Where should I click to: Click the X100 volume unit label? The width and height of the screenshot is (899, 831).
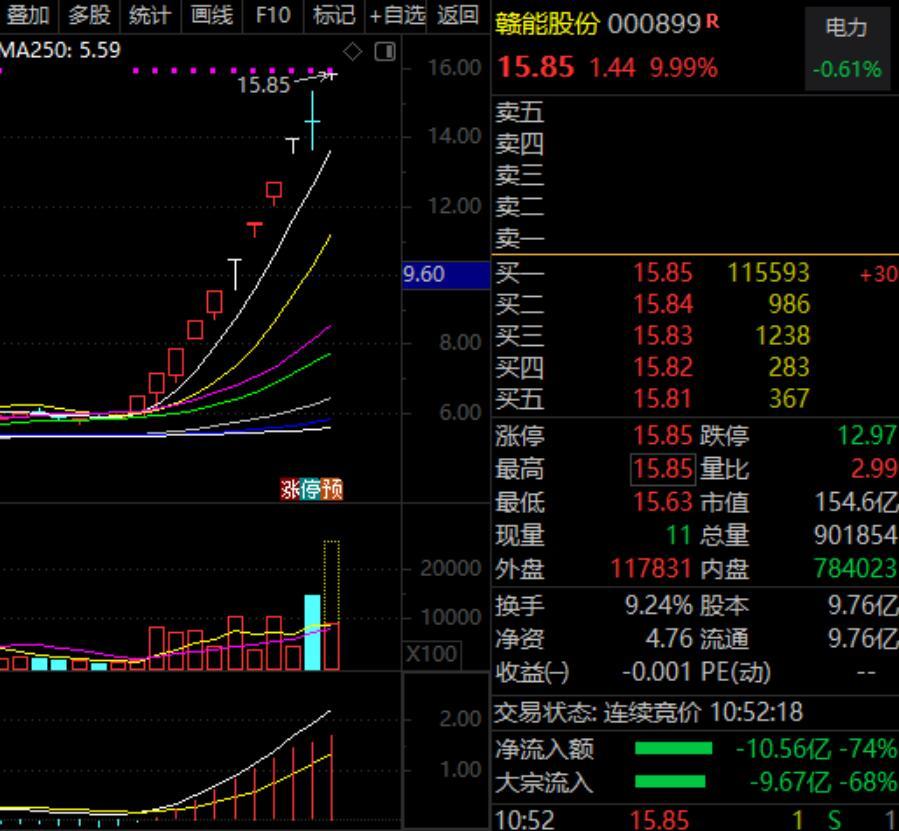tap(431, 654)
